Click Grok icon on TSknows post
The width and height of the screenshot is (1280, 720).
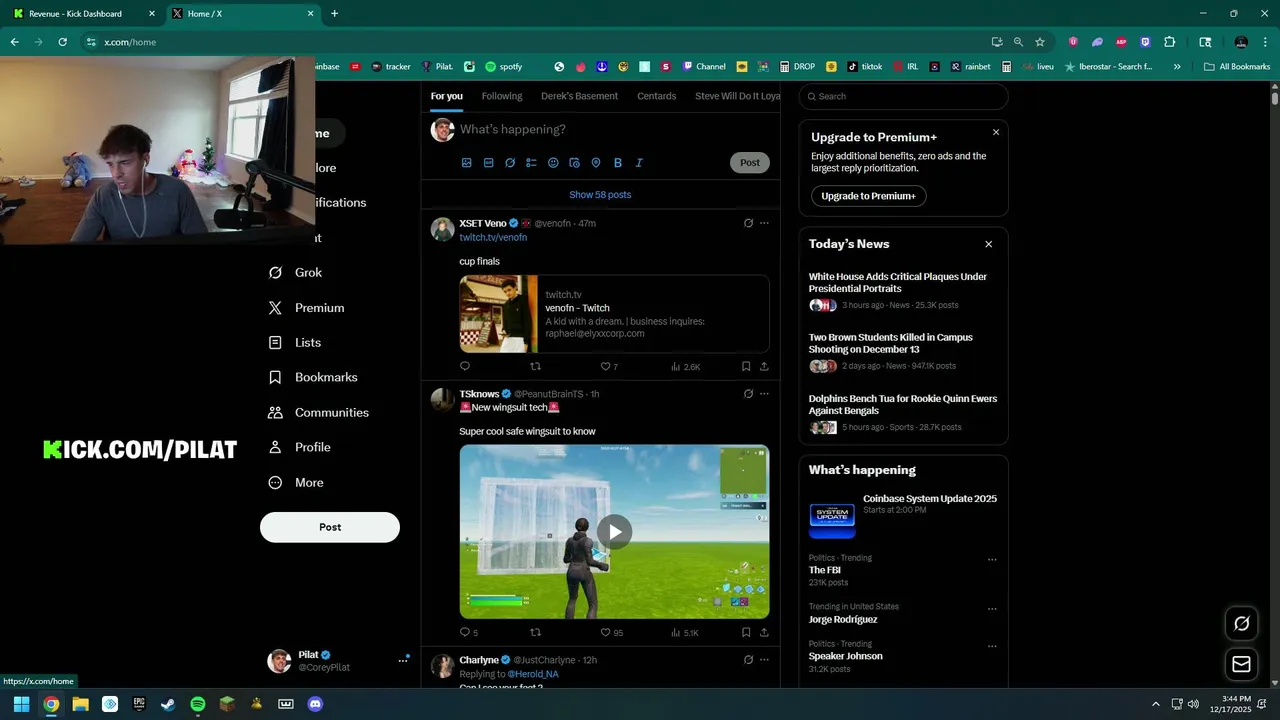click(x=748, y=394)
